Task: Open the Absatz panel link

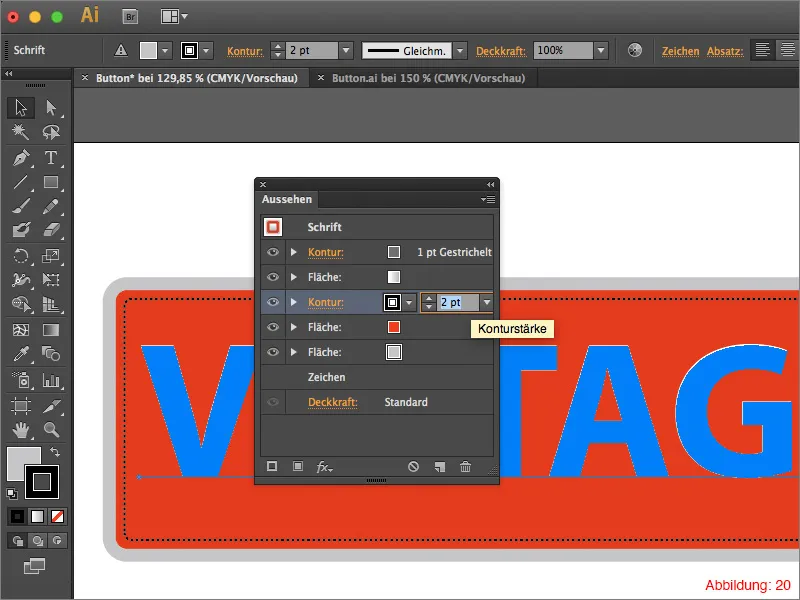Action: point(725,51)
